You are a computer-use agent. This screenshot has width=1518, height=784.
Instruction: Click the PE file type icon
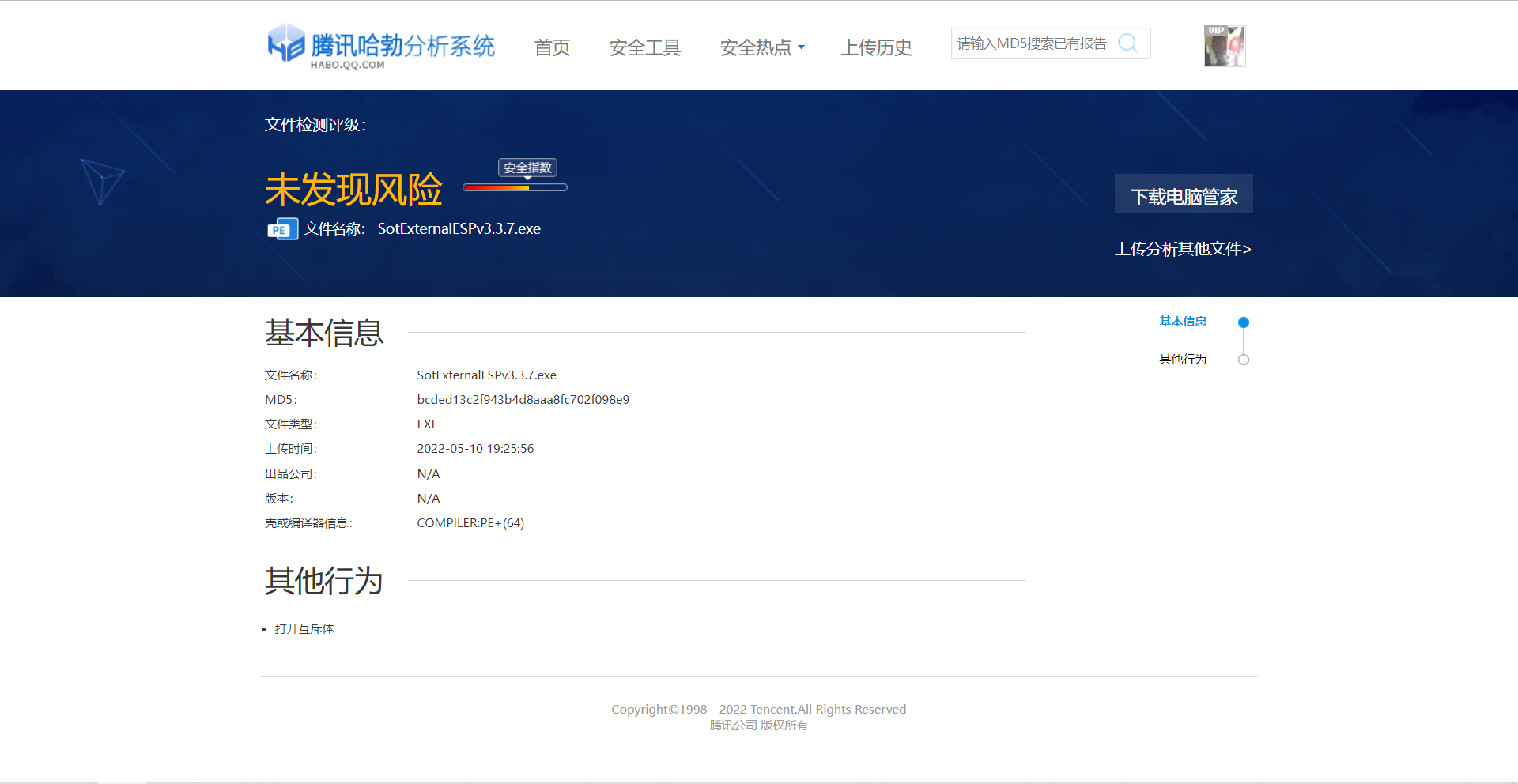pyautogui.click(x=282, y=229)
